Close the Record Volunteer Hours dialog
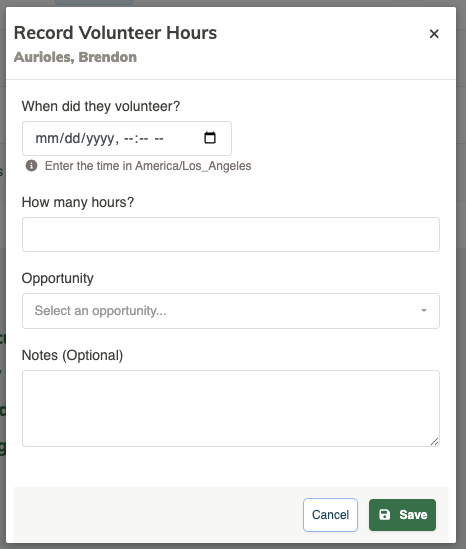466x549 pixels. pyautogui.click(x=434, y=34)
